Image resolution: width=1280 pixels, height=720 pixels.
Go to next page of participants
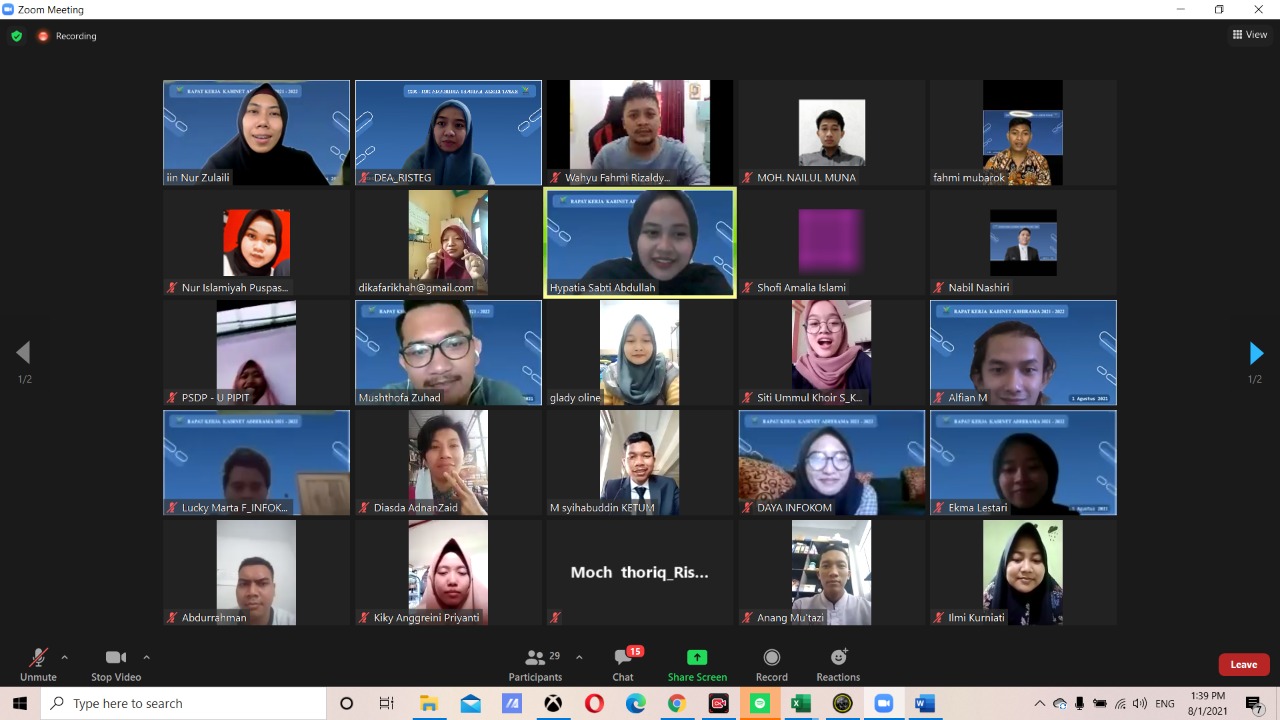pos(1256,353)
